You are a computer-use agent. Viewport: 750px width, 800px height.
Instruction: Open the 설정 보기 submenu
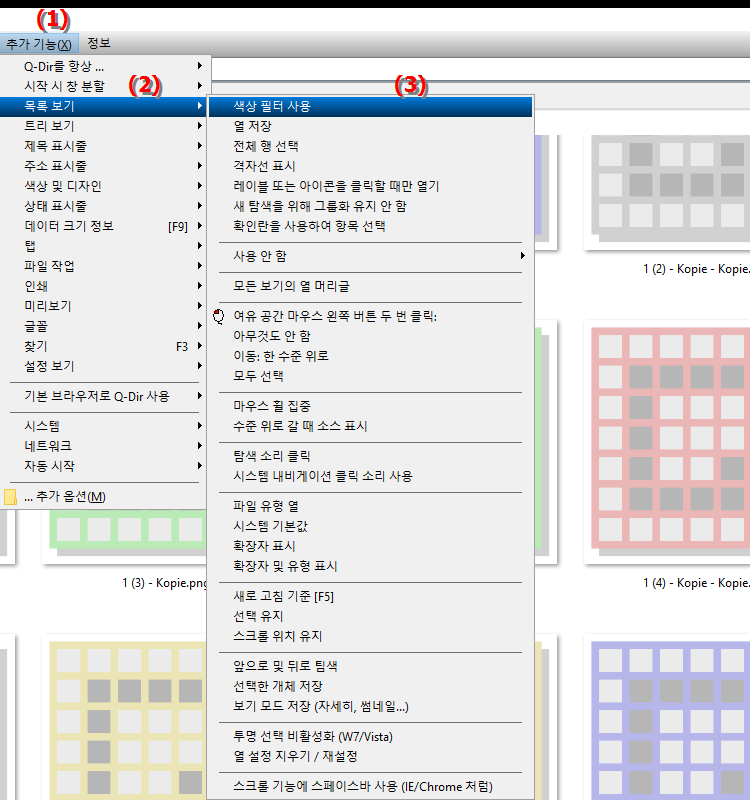(x=105, y=366)
